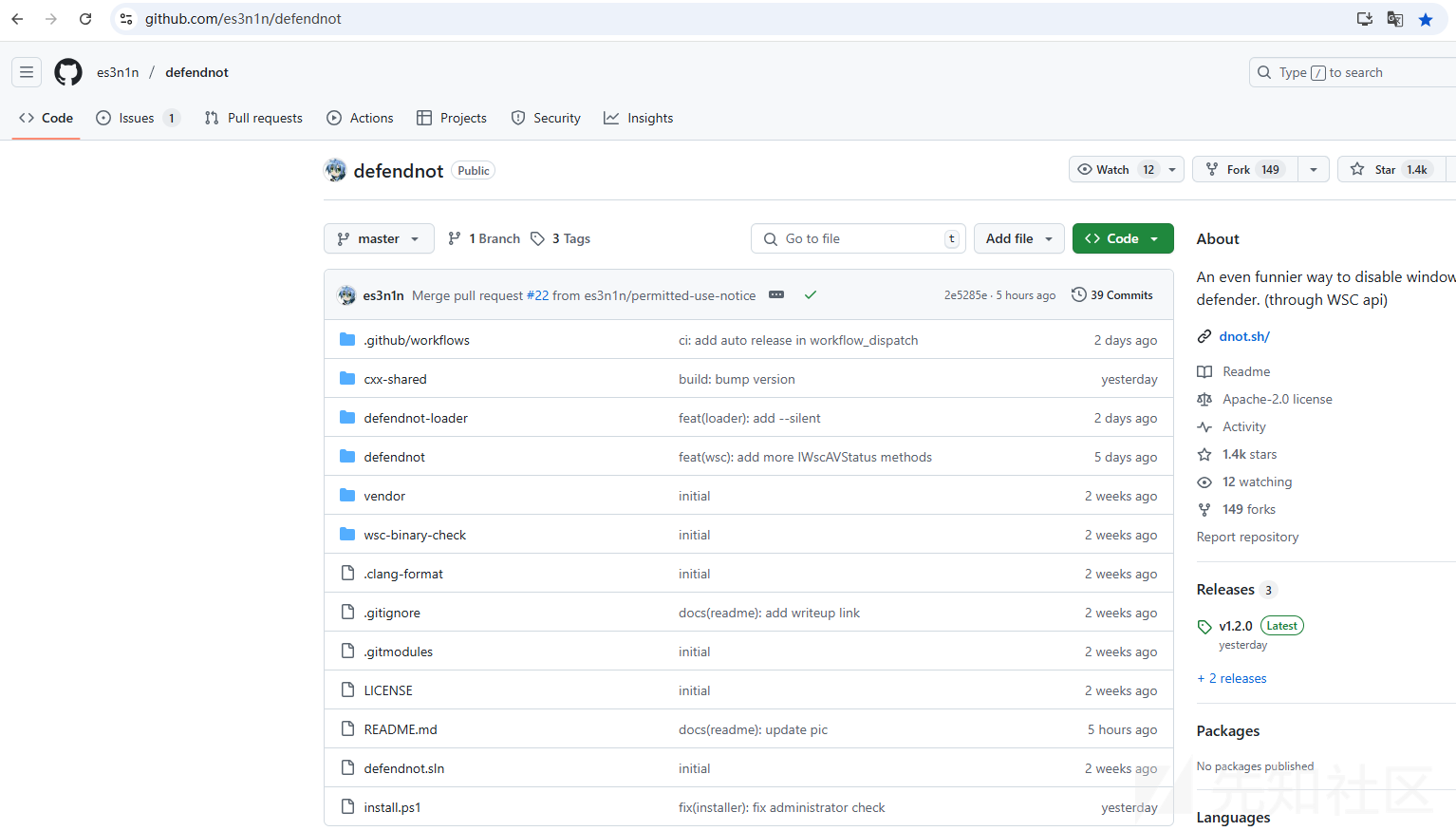The width and height of the screenshot is (1456, 831).
Task: Open the install.ps1 file
Action: pyautogui.click(x=392, y=807)
